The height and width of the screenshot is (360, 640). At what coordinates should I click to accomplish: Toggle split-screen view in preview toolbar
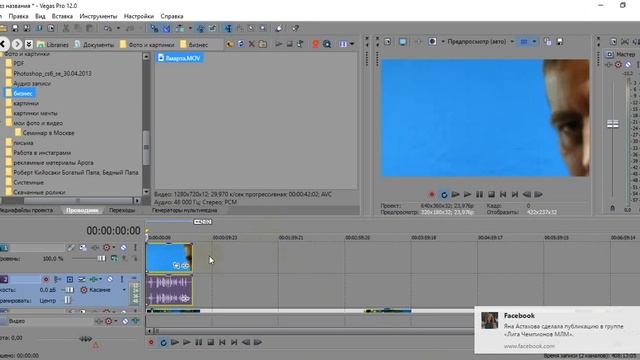tap(432, 42)
